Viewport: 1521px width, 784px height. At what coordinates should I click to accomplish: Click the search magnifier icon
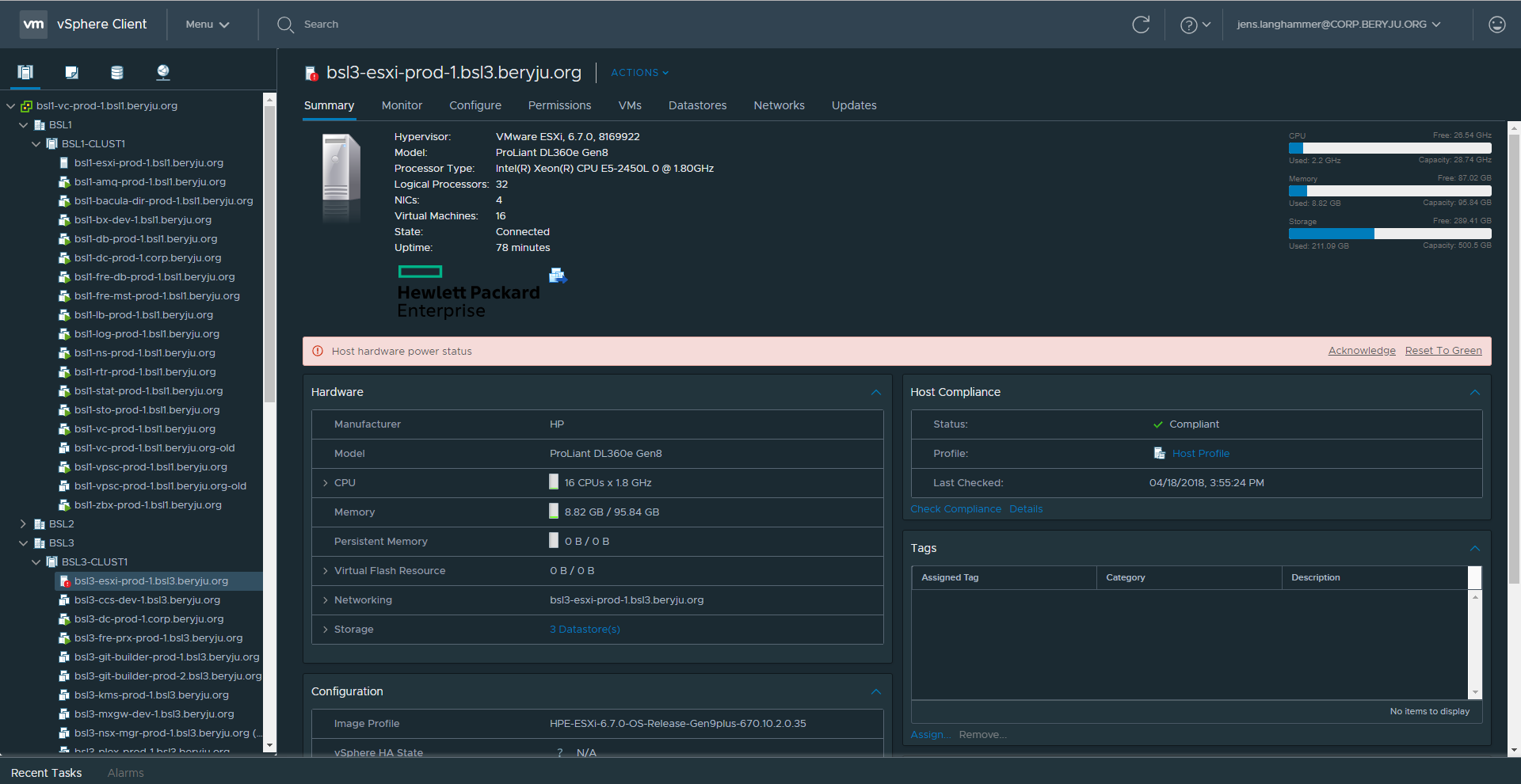[x=285, y=25]
